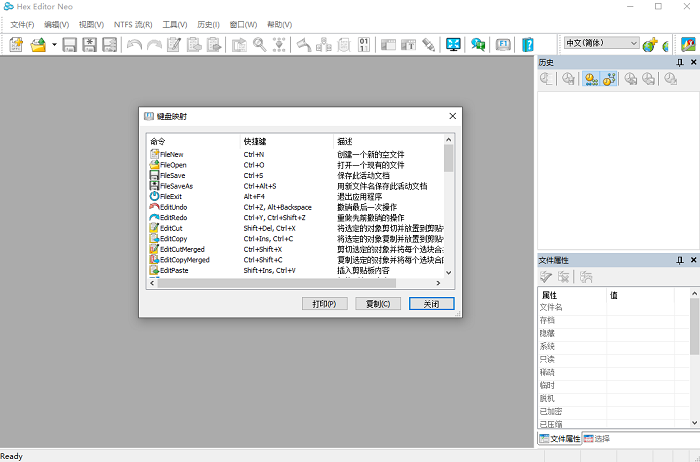
Task: Expand the Open File dropdown arrow
Action: (53, 44)
